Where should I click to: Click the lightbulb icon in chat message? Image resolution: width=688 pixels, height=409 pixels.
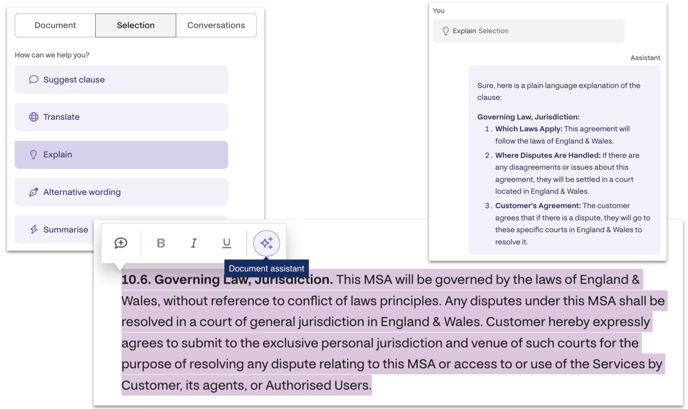coord(446,31)
